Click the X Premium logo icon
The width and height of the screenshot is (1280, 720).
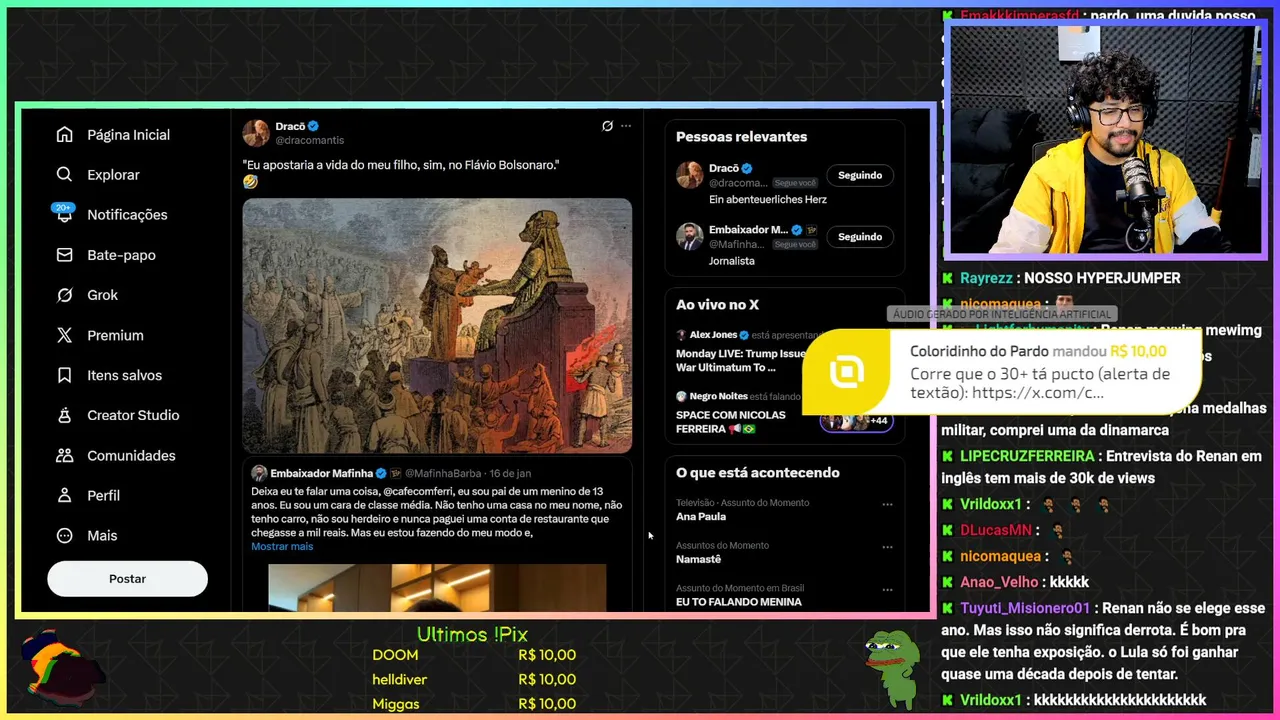pos(65,335)
